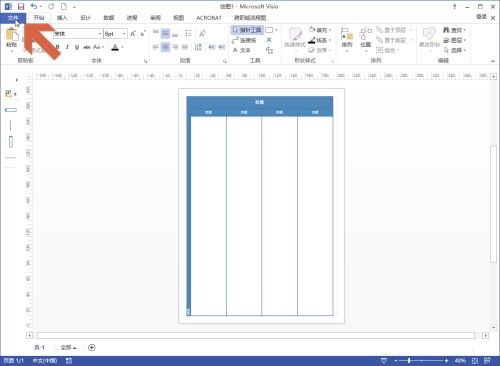Open the ACROBAT ribbon tab
The image size is (500, 366).
click(x=209, y=18)
